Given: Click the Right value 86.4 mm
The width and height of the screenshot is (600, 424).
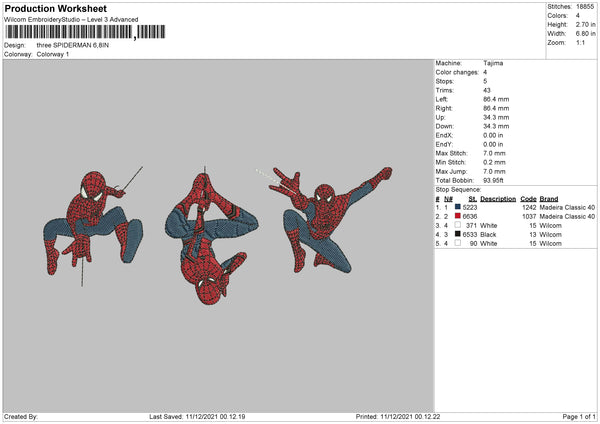Looking at the screenshot, I should tap(496, 108).
